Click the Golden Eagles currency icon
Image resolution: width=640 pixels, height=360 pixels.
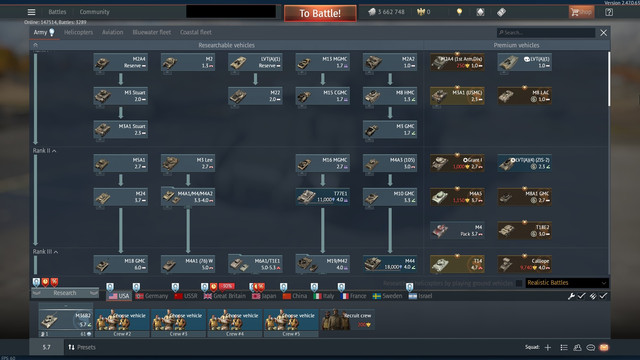pos(420,12)
